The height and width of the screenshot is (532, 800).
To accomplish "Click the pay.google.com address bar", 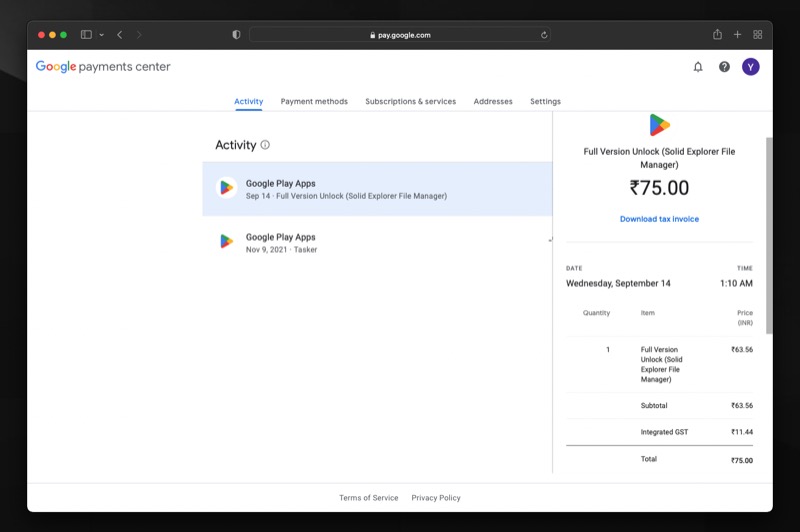I will (400, 35).
